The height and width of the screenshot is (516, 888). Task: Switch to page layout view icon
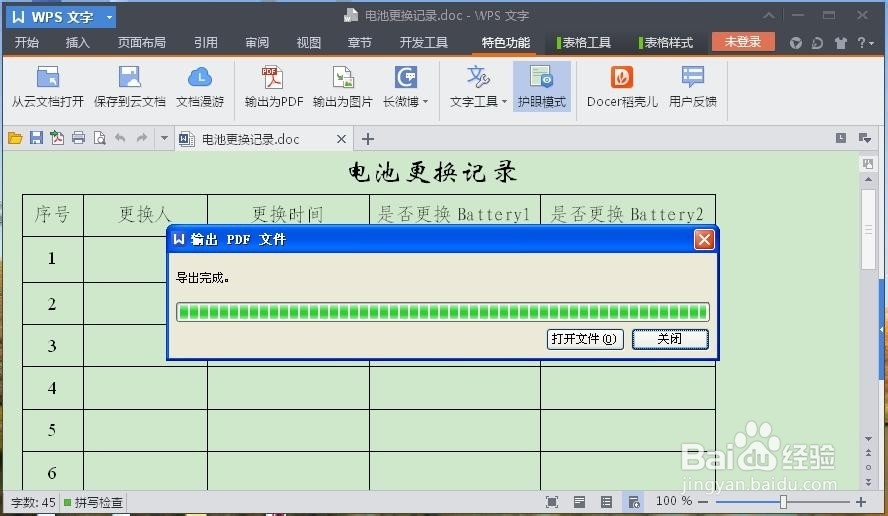pos(579,502)
